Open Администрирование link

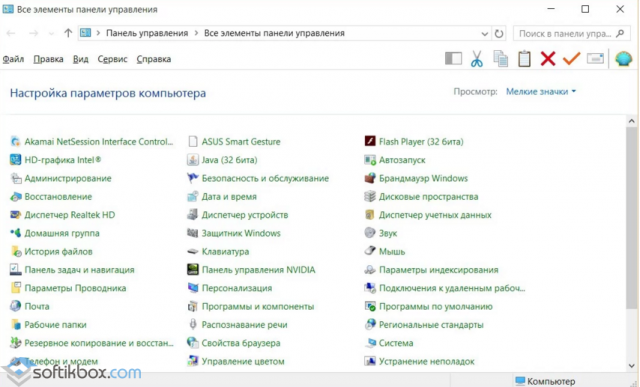[68, 178]
